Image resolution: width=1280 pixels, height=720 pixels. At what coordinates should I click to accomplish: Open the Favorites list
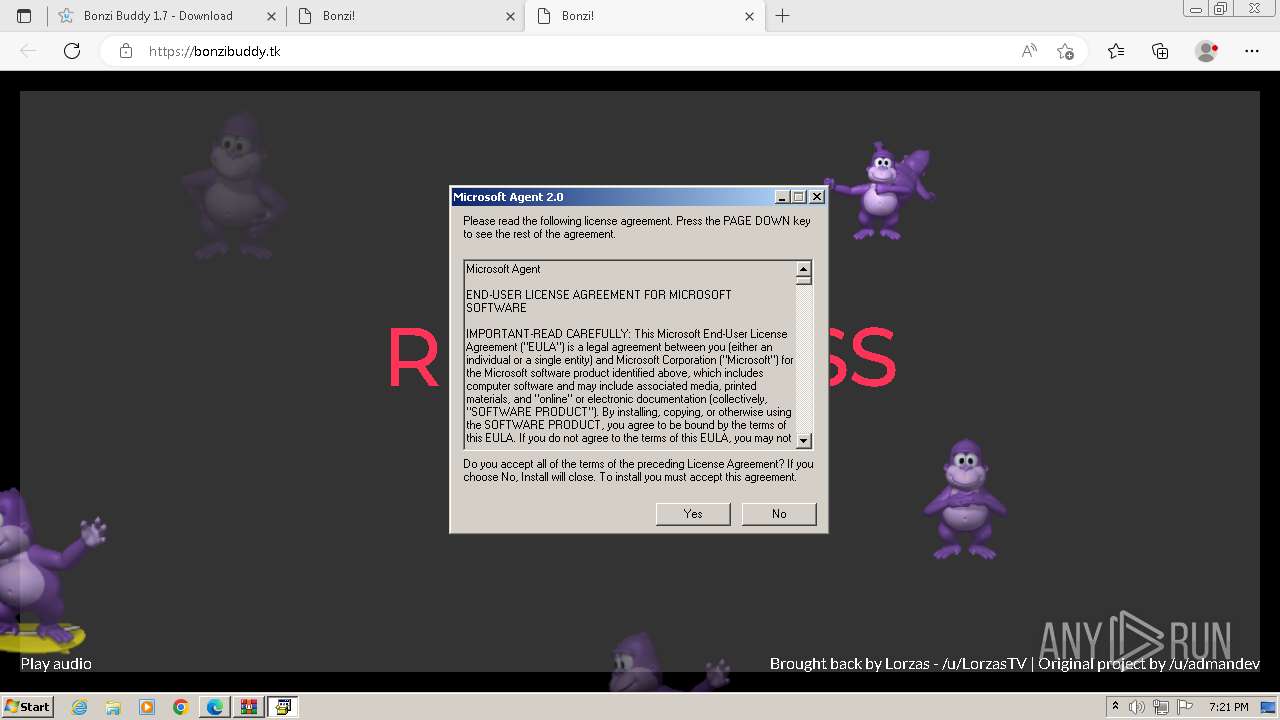click(x=1116, y=51)
